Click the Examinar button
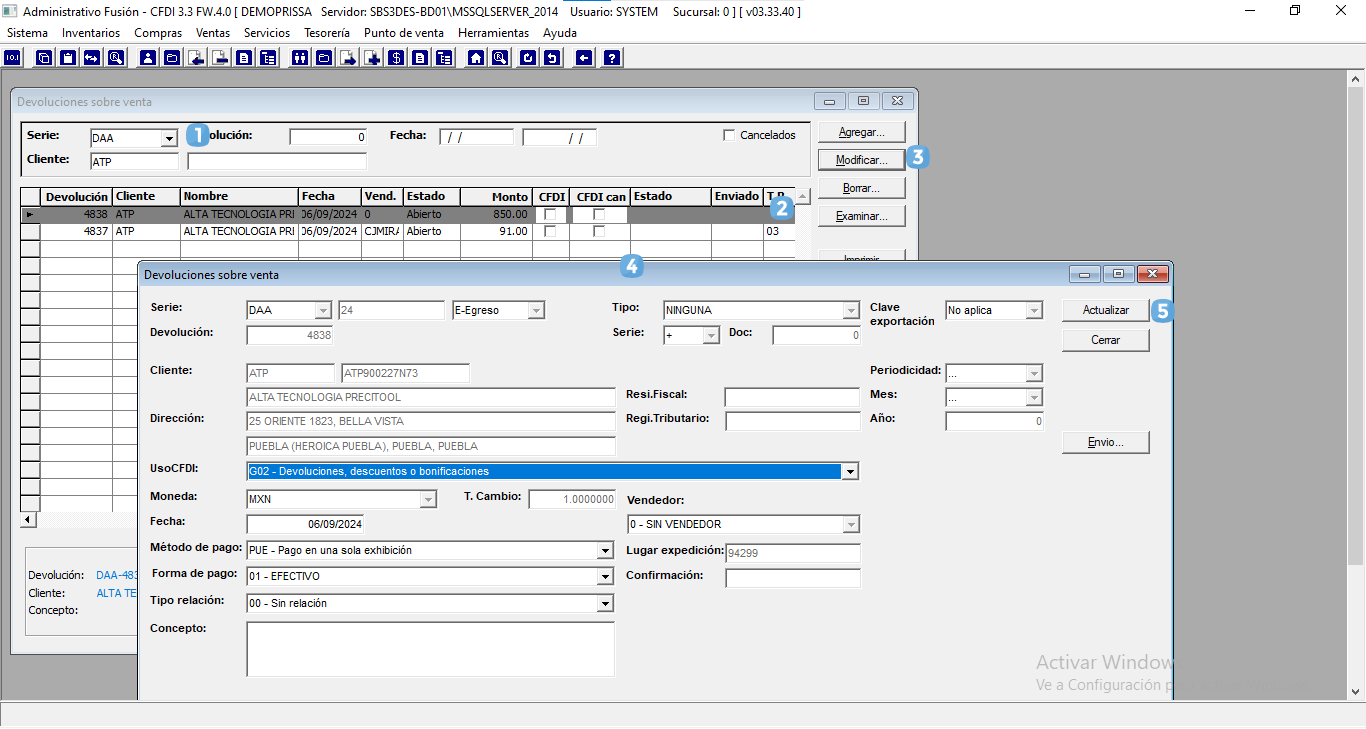 click(861, 216)
